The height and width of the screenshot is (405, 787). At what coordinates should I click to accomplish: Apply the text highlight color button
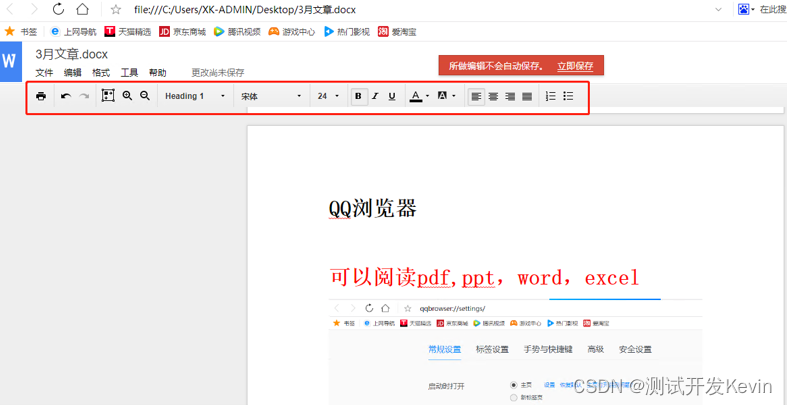coord(443,96)
